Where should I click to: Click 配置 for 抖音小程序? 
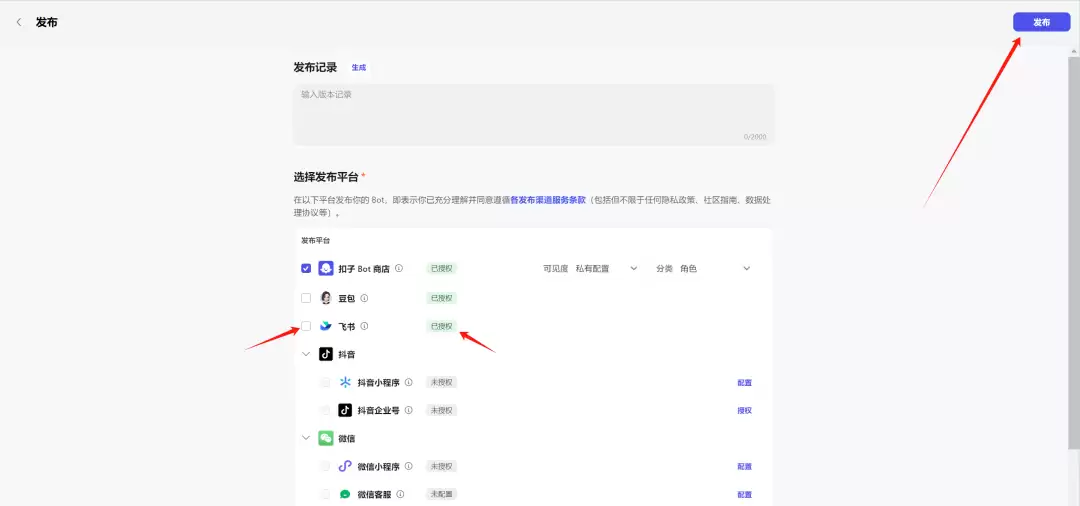click(x=745, y=383)
